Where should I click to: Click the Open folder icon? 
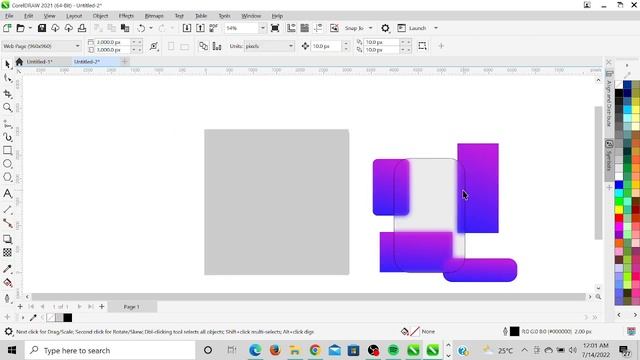(x=20, y=28)
